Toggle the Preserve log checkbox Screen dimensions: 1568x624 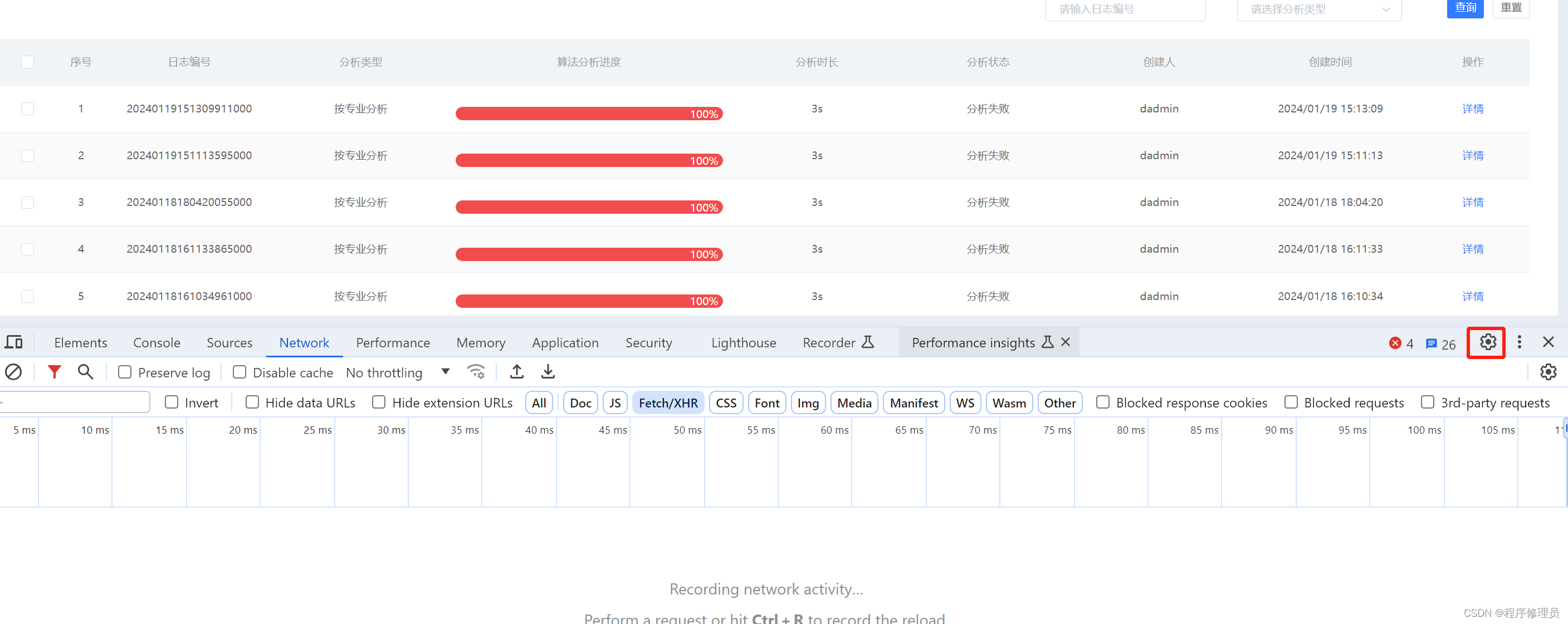point(124,373)
